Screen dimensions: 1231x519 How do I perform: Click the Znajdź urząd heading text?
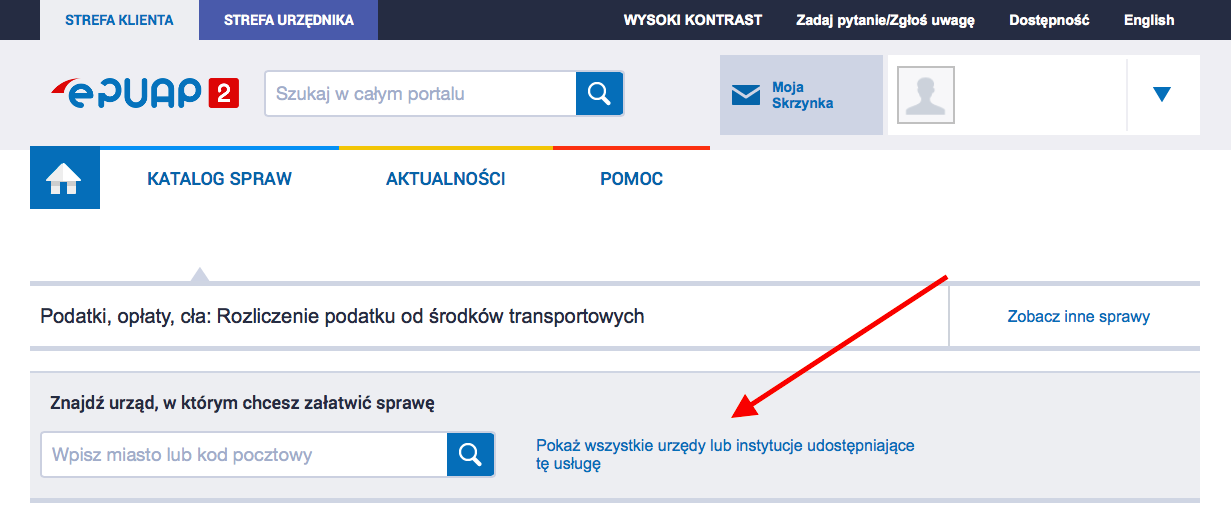click(x=242, y=403)
